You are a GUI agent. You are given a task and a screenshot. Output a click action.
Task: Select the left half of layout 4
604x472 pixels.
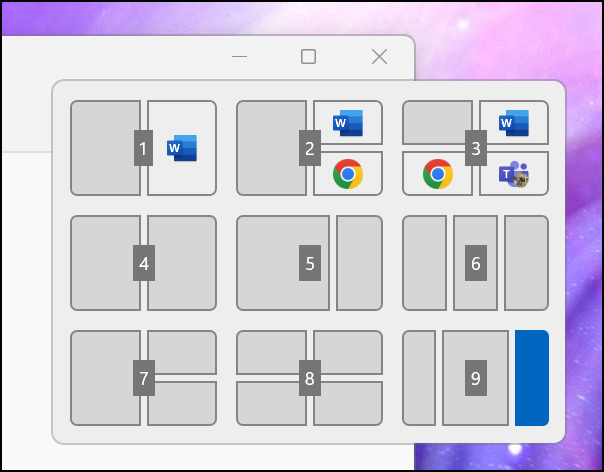(x=103, y=263)
